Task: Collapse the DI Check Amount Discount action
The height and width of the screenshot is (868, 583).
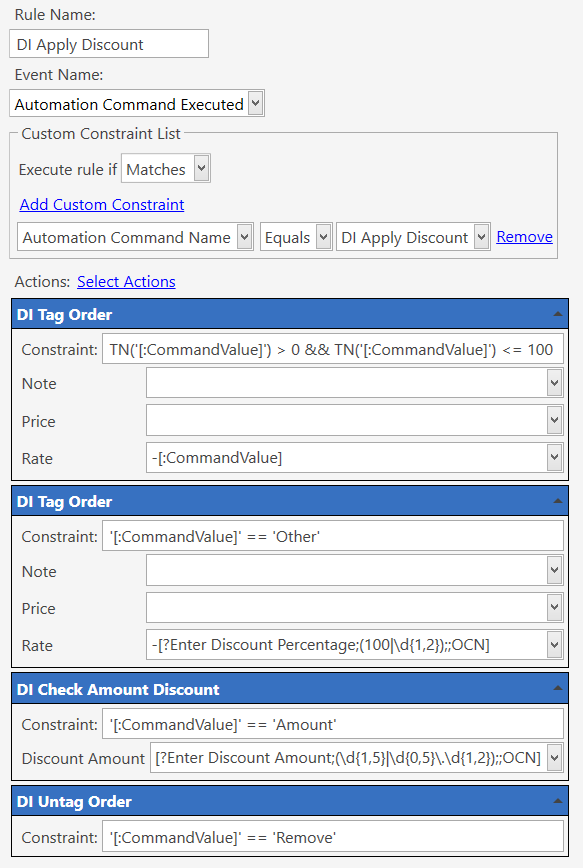Action: pyautogui.click(x=558, y=688)
